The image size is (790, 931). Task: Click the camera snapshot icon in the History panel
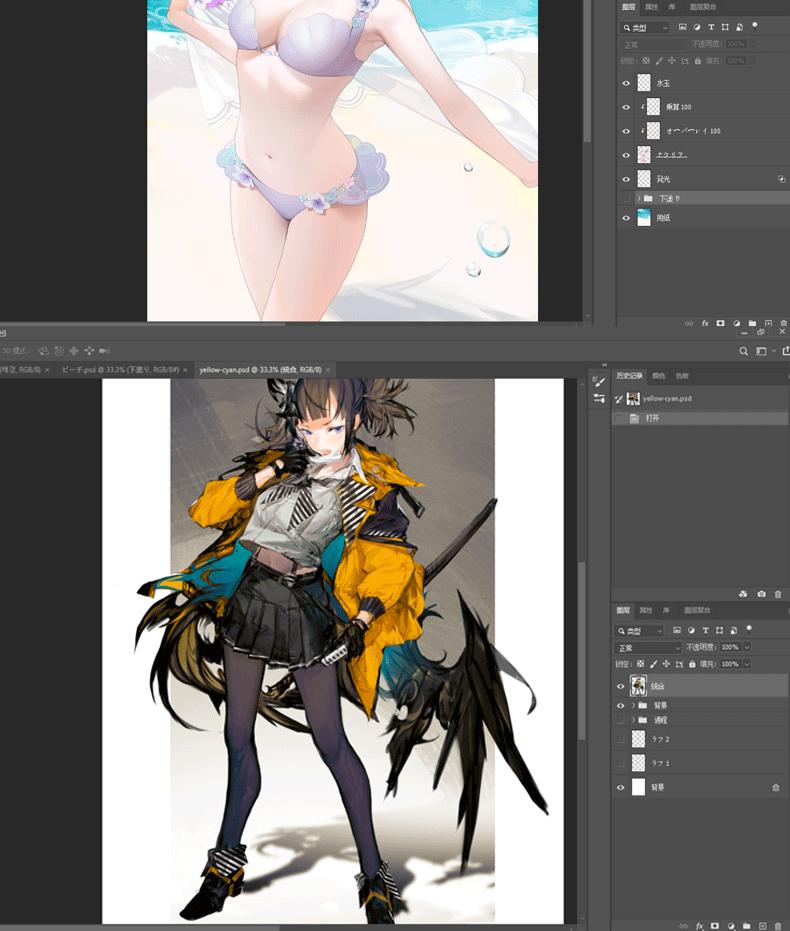(762, 594)
